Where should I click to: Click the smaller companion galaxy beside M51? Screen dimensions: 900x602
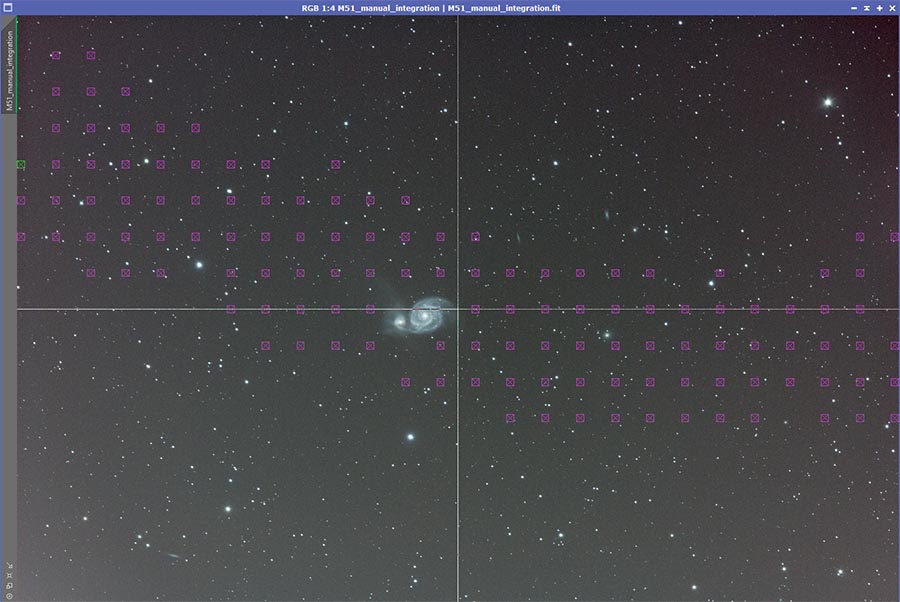coord(400,322)
